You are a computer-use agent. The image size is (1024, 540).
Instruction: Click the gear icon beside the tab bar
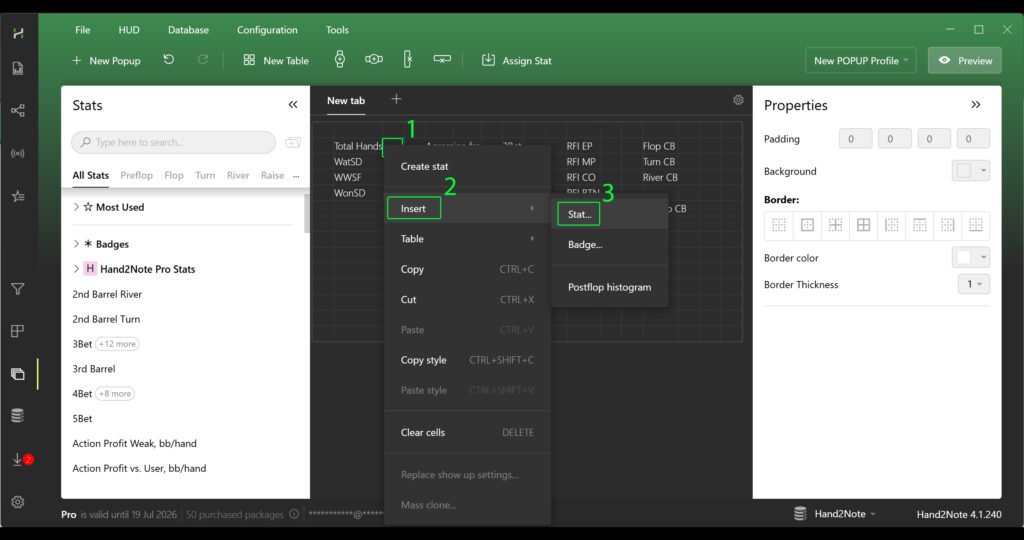click(738, 100)
